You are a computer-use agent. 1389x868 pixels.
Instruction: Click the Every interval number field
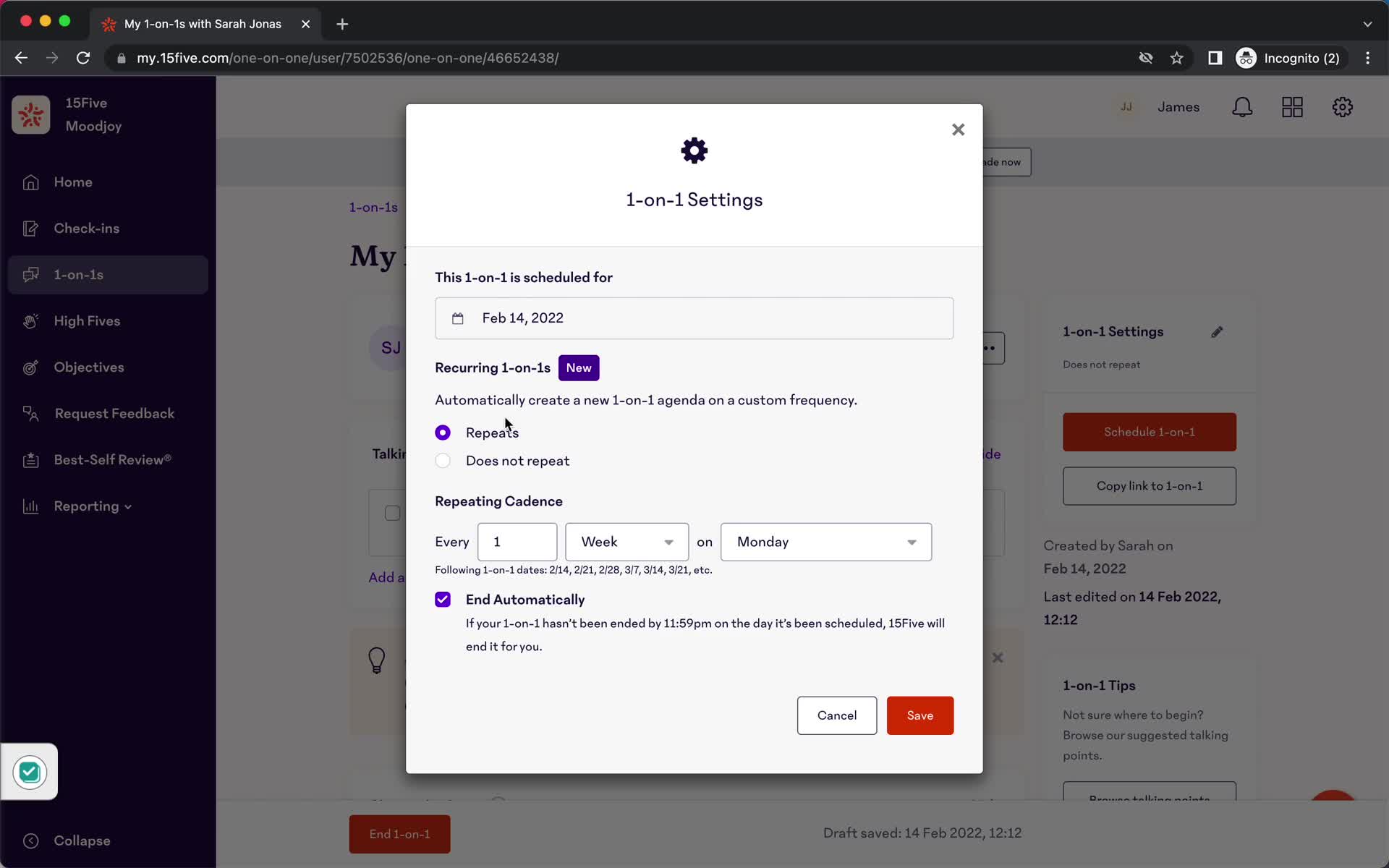click(517, 542)
